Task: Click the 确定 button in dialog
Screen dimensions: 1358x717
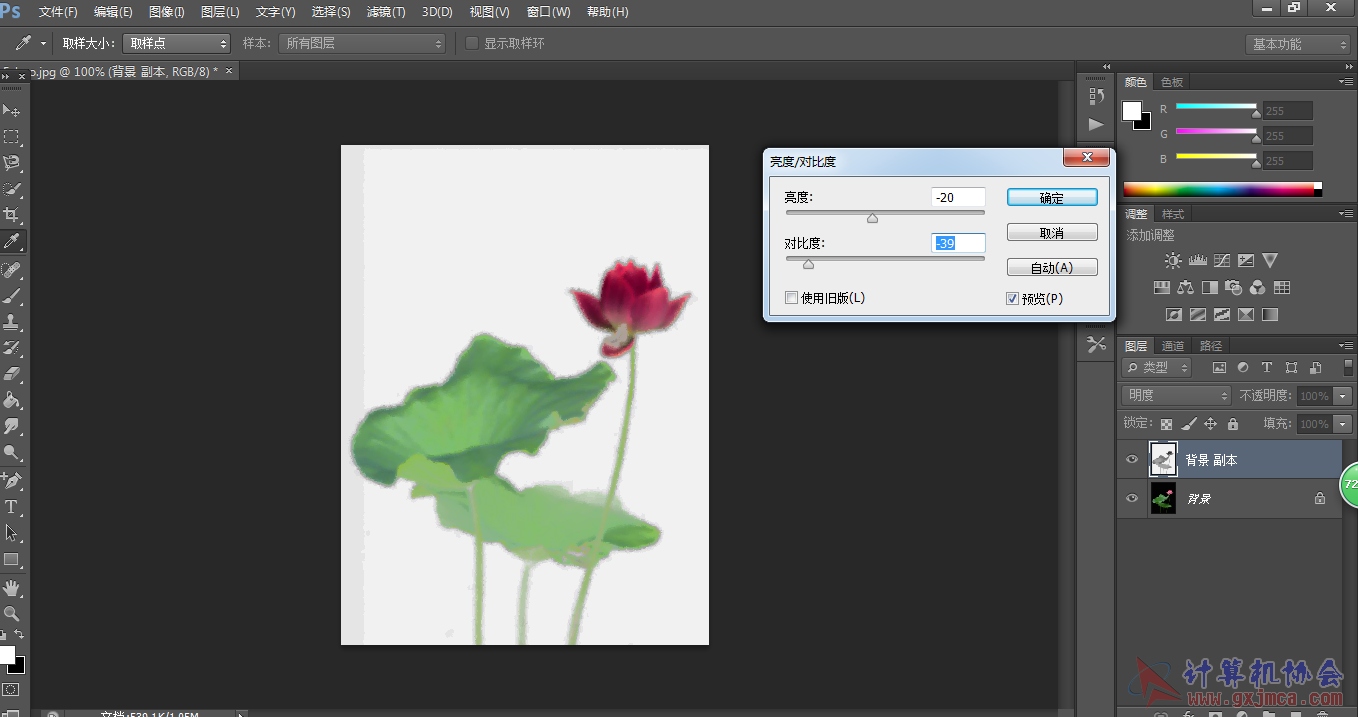Action: click(x=1052, y=198)
